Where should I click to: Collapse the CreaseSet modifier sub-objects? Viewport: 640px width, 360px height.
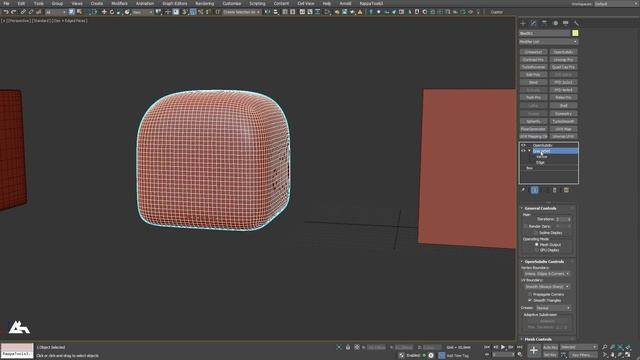[x=529, y=151]
